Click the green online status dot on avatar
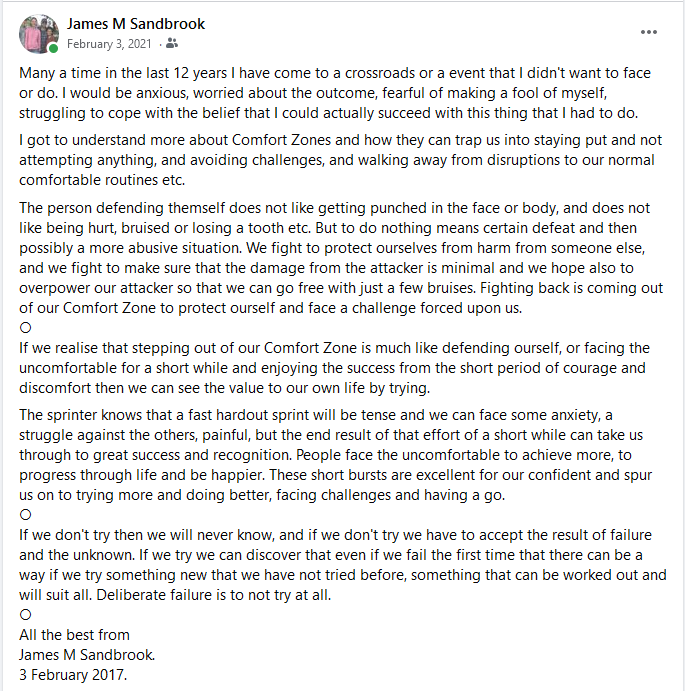Screen dimensions: 685x691 (x=54, y=47)
